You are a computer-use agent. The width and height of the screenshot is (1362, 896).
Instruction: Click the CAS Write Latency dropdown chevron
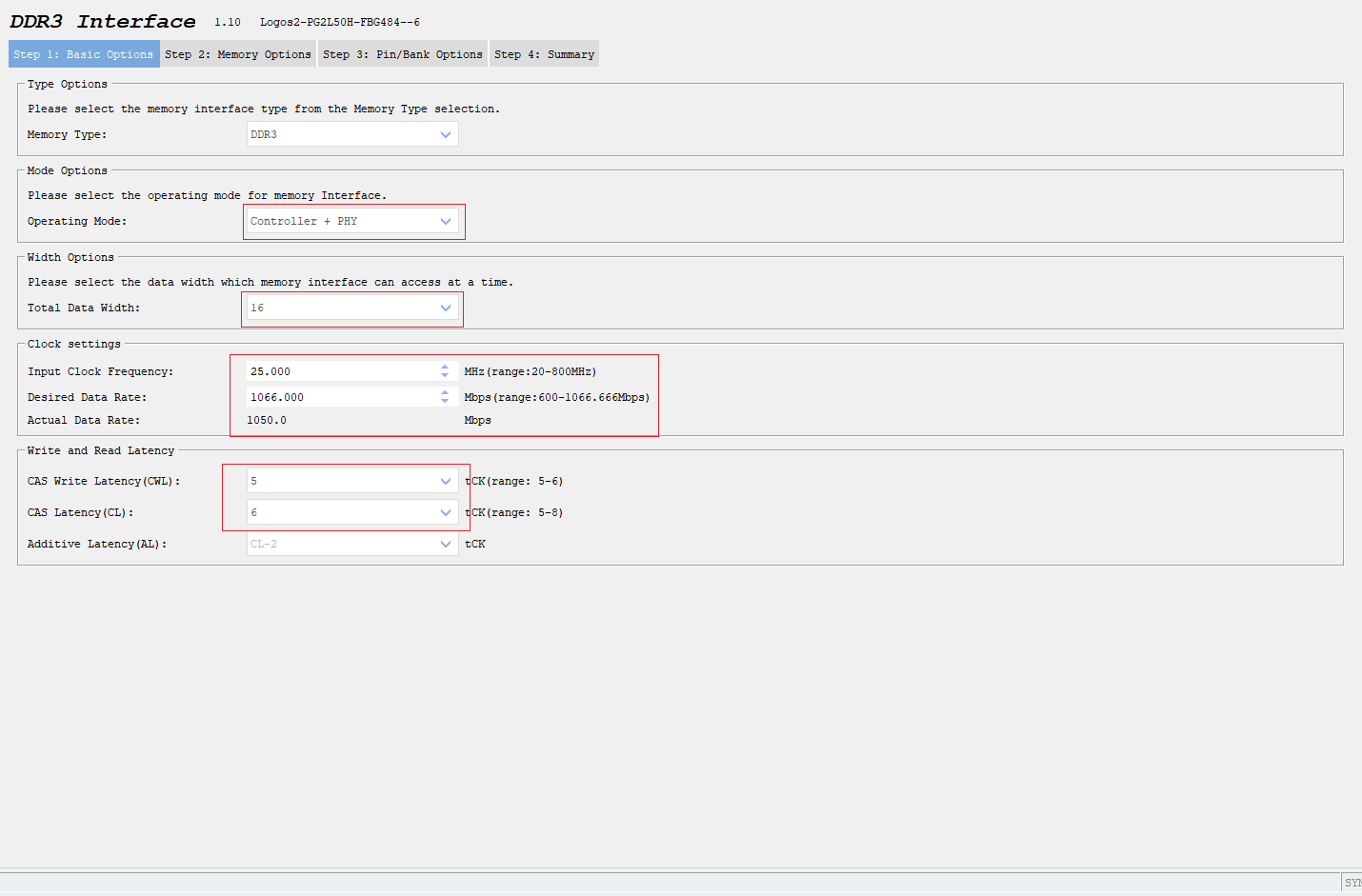(445, 481)
